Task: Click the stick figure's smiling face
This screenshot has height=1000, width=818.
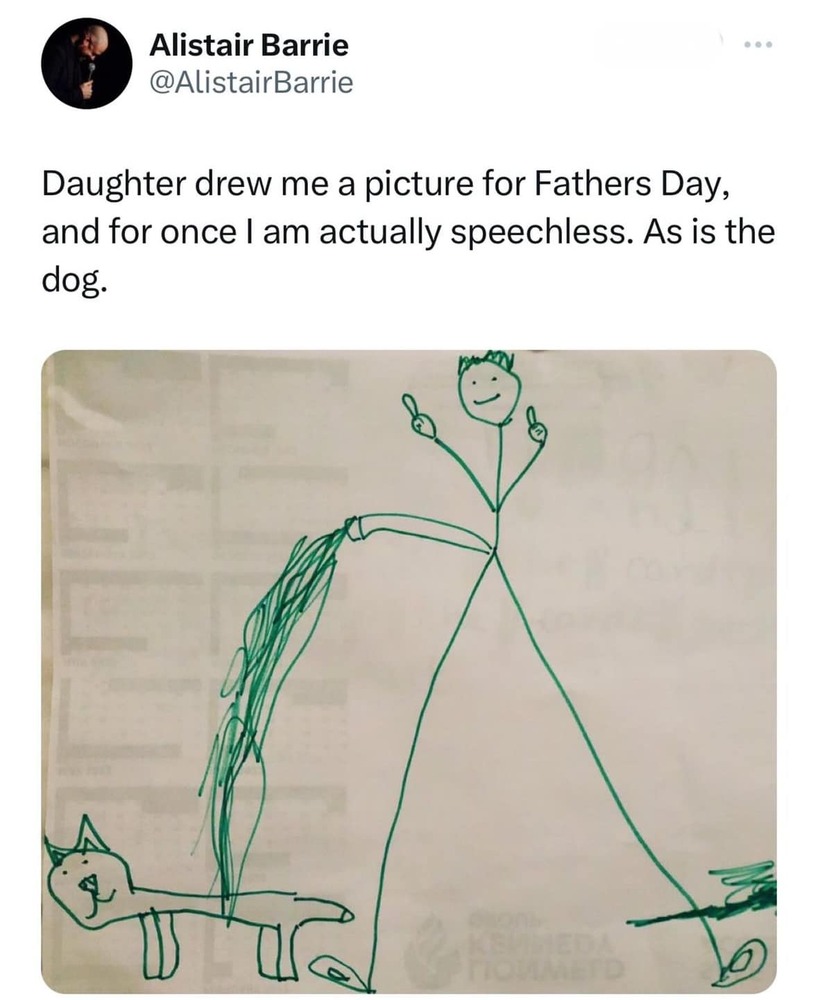Action: 491,391
